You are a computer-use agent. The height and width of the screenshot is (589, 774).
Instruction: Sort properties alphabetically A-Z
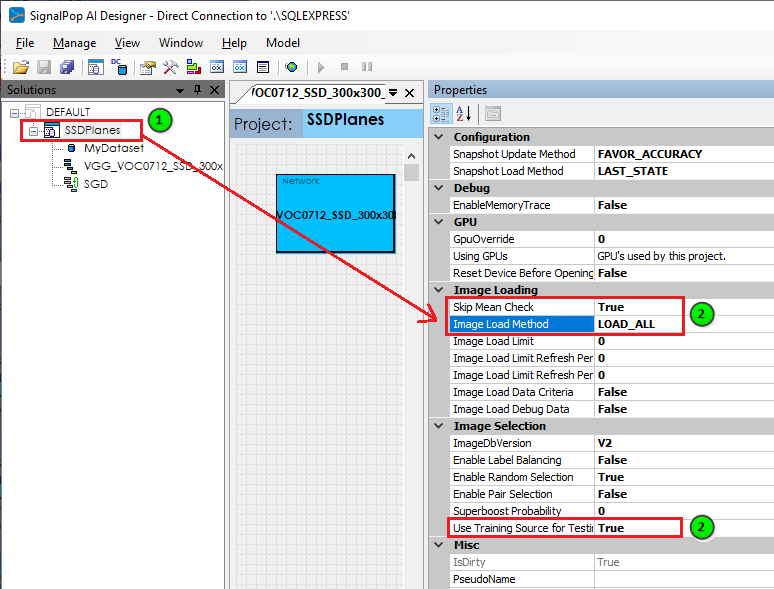coord(464,114)
